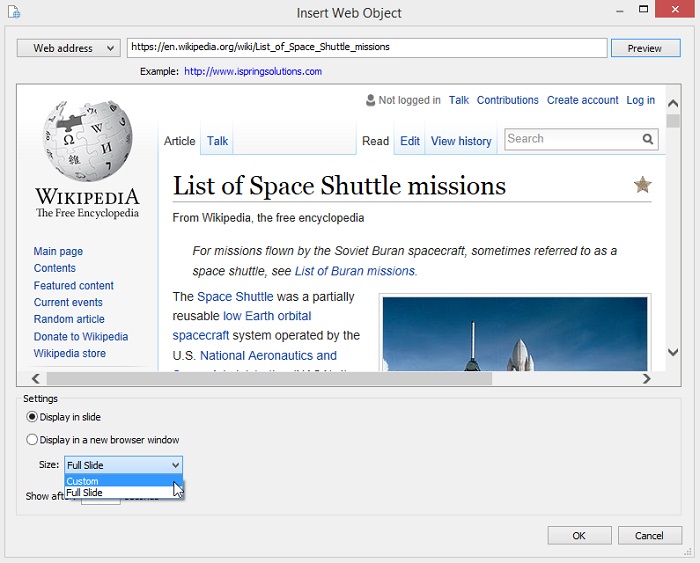Confirm with the OK button
This screenshot has width=700, height=563.
click(579, 535)
